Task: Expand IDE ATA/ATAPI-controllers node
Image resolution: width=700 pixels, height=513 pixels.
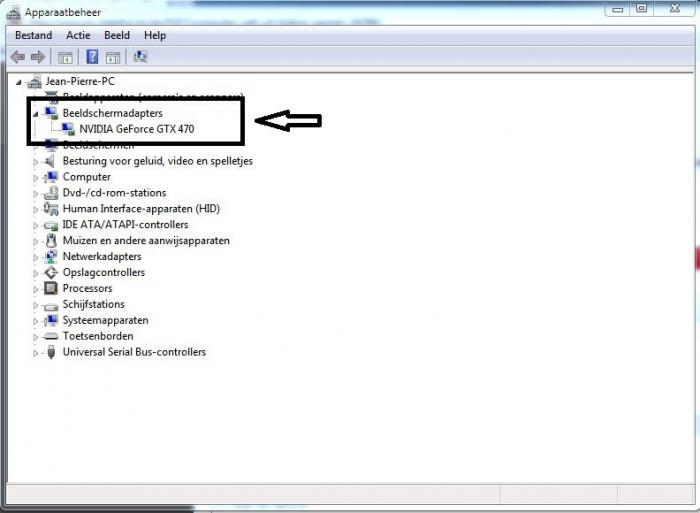Action: pyautogui.click(x=36, y=225)
